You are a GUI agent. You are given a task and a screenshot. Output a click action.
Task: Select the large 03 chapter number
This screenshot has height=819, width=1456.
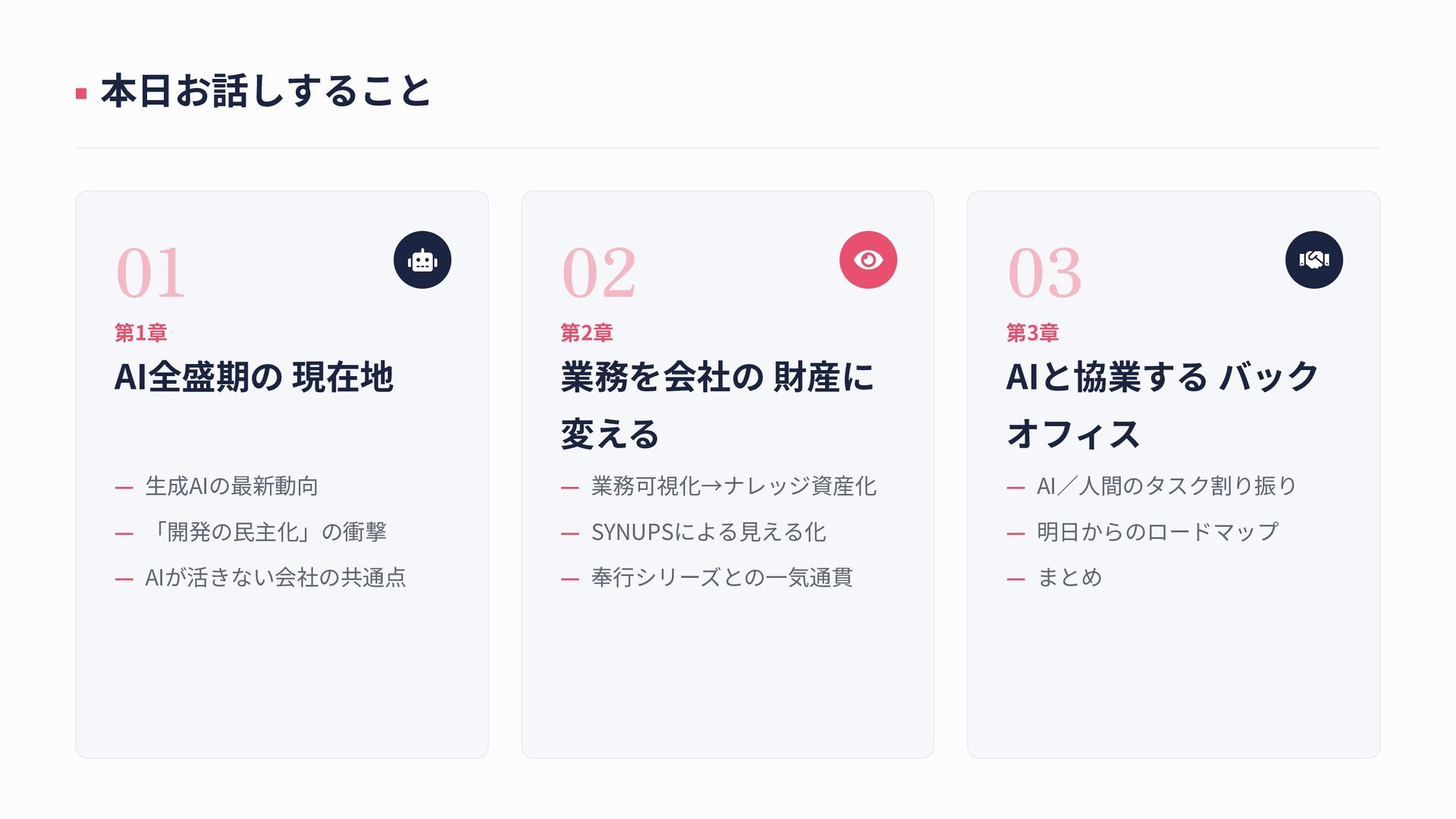point(1044,273)
